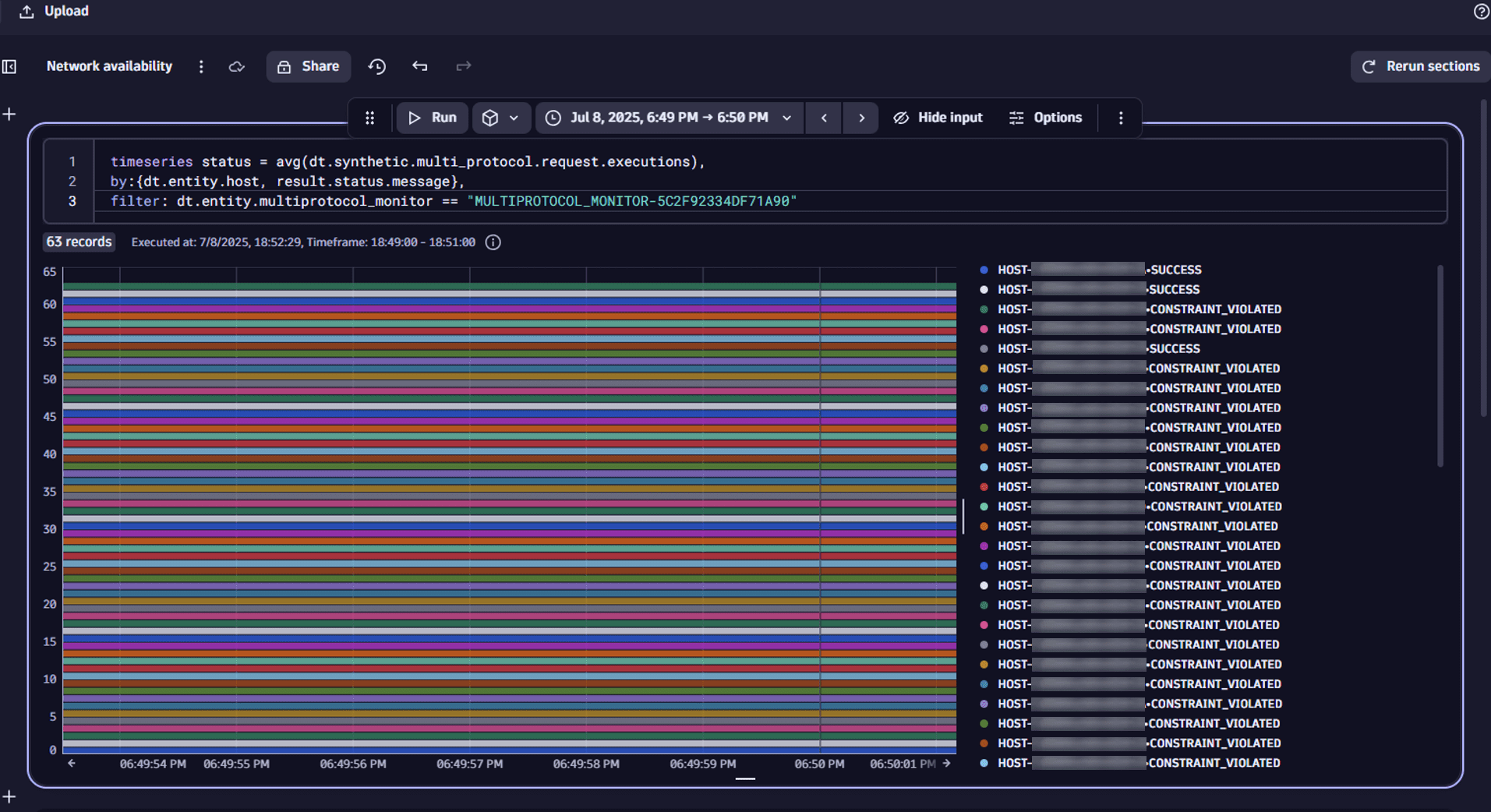Viewport: 1491px width, 812px height.
Task: Toggle last legend entry CONSTRAINT_VIOLATED at bottom
Action: pos(1129,763)
